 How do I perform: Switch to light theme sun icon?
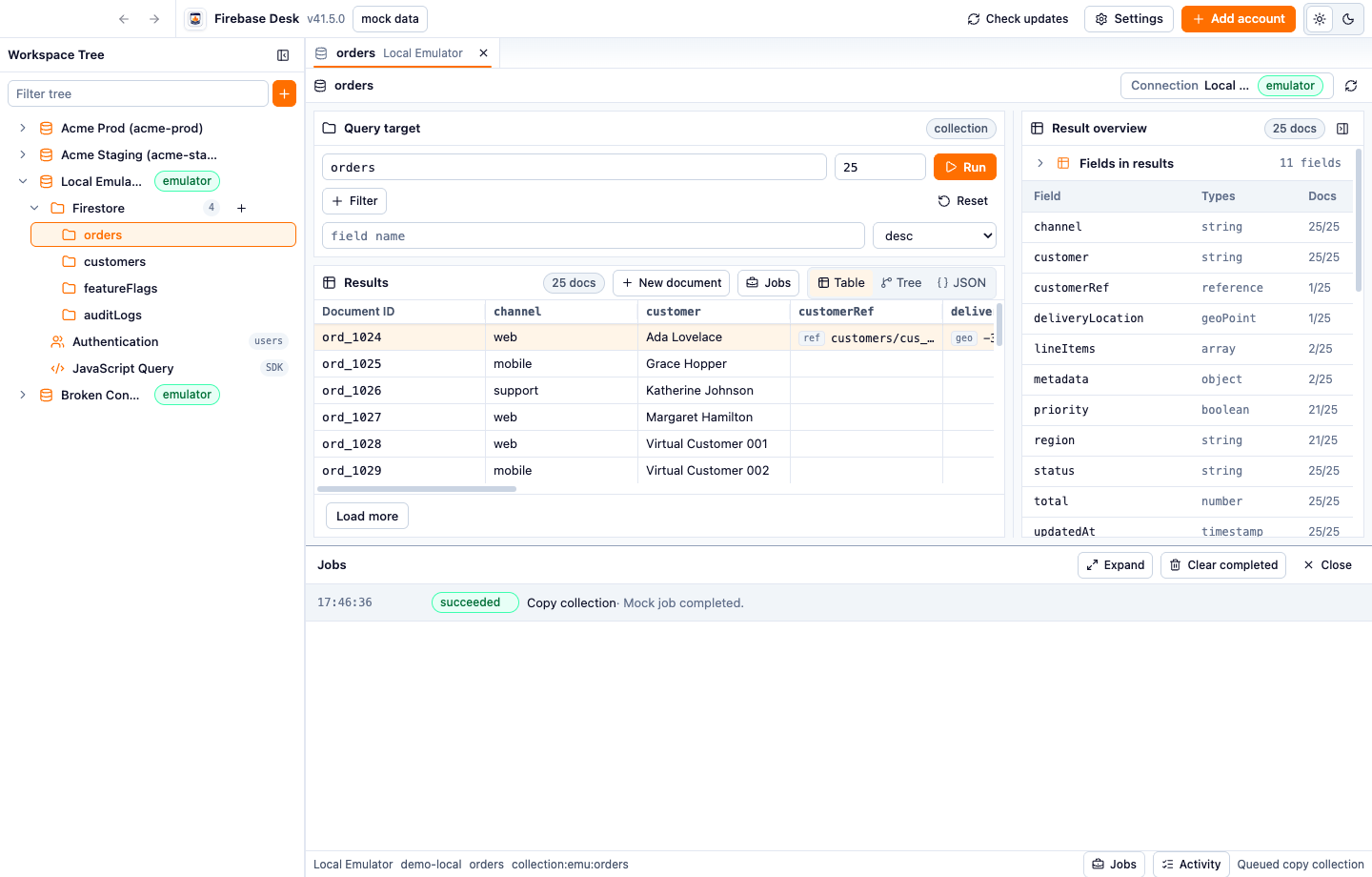(x=1320, y=19)
